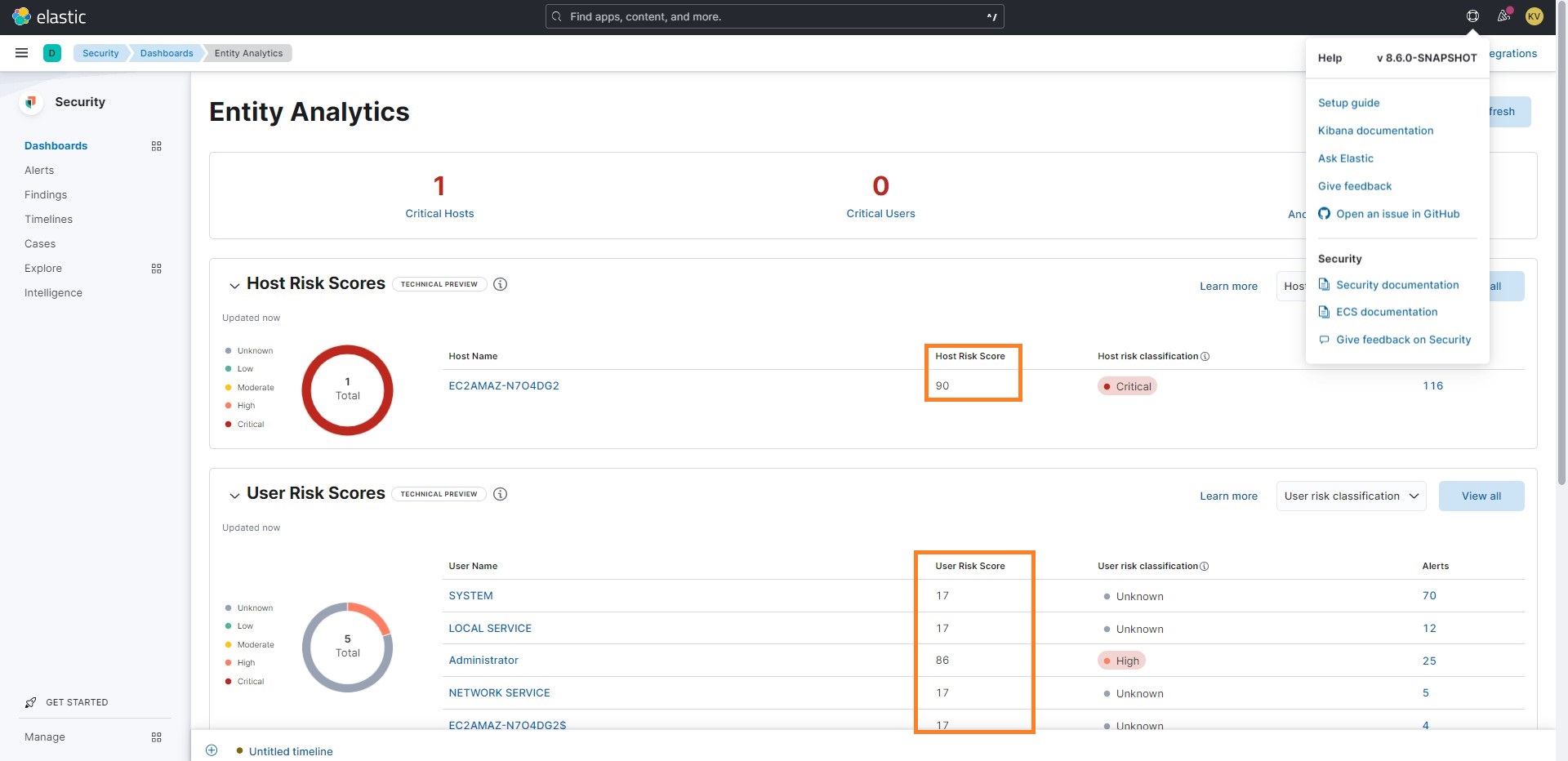Click the Security breadcrumb item
Screen dimensions: 1568x761
click(x=100, y=52)
